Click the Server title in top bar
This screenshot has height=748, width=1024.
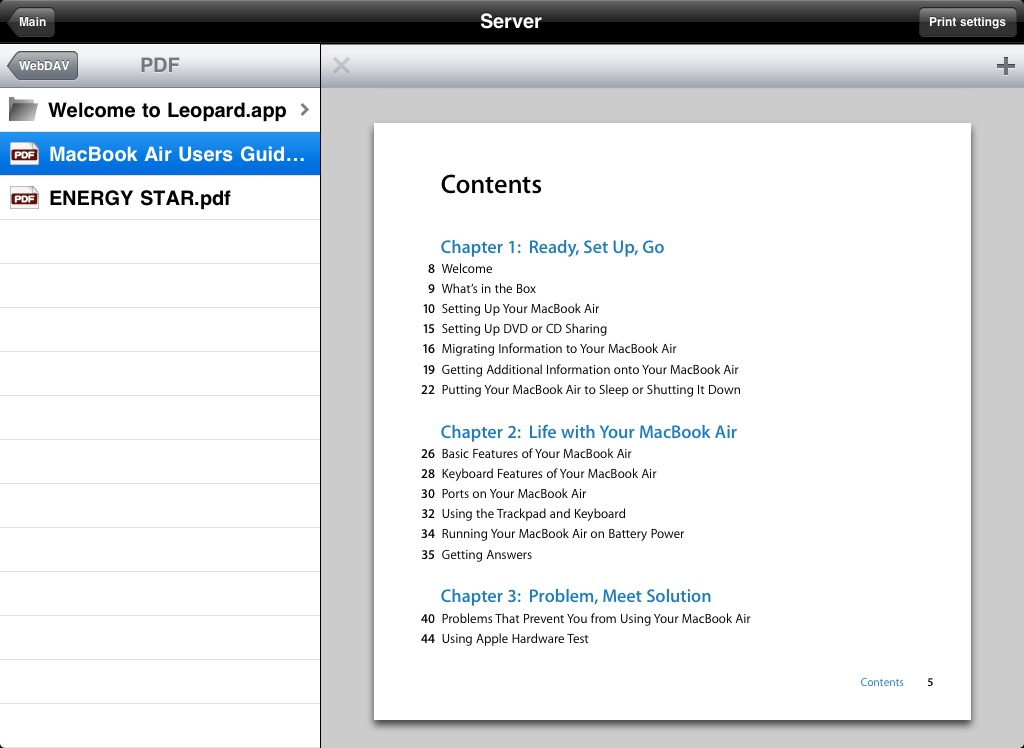coord(511,22)
